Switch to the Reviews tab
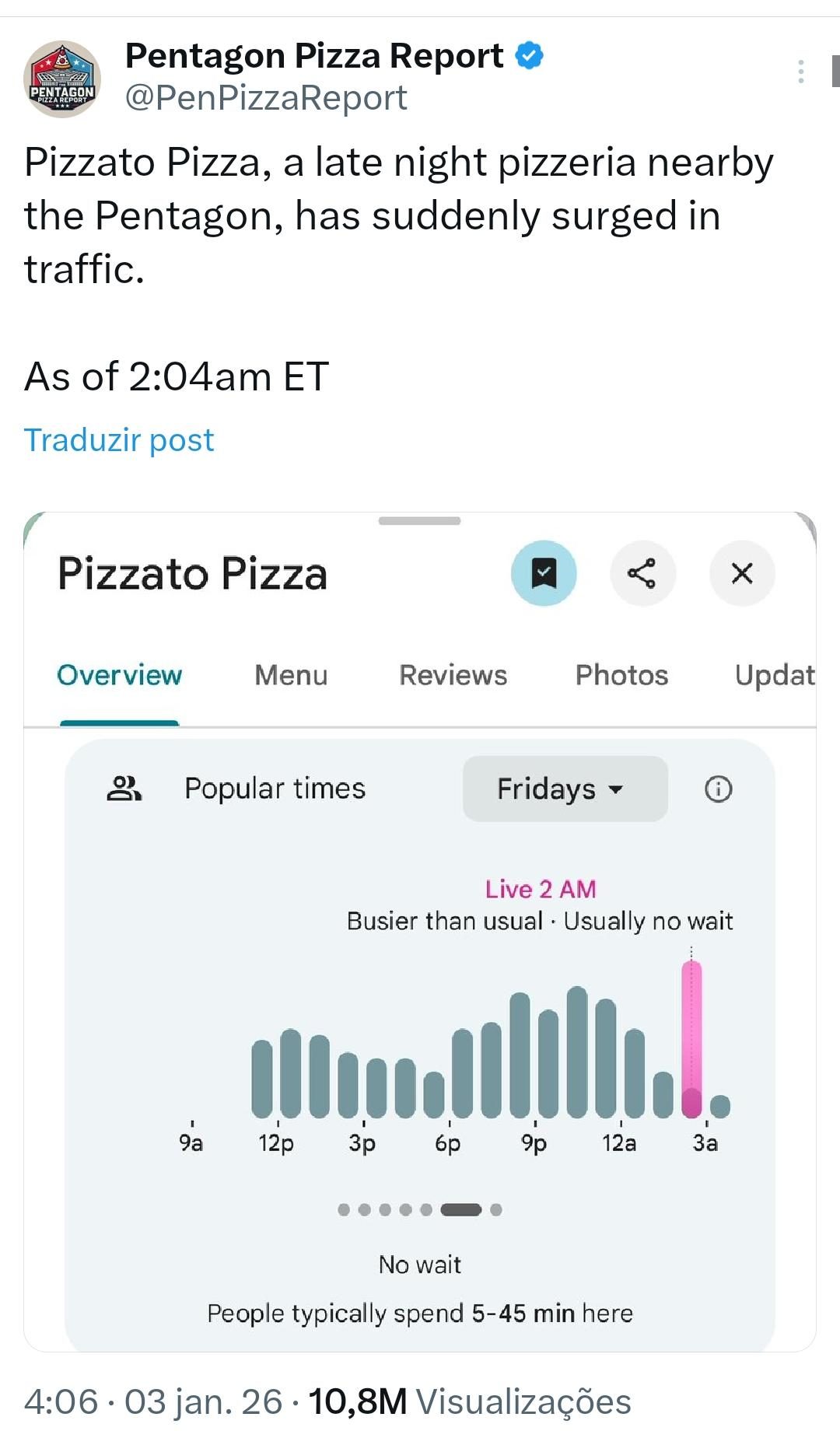Image resolution: width=840 pixels, height=1431 pixels. tap(453, 675)
